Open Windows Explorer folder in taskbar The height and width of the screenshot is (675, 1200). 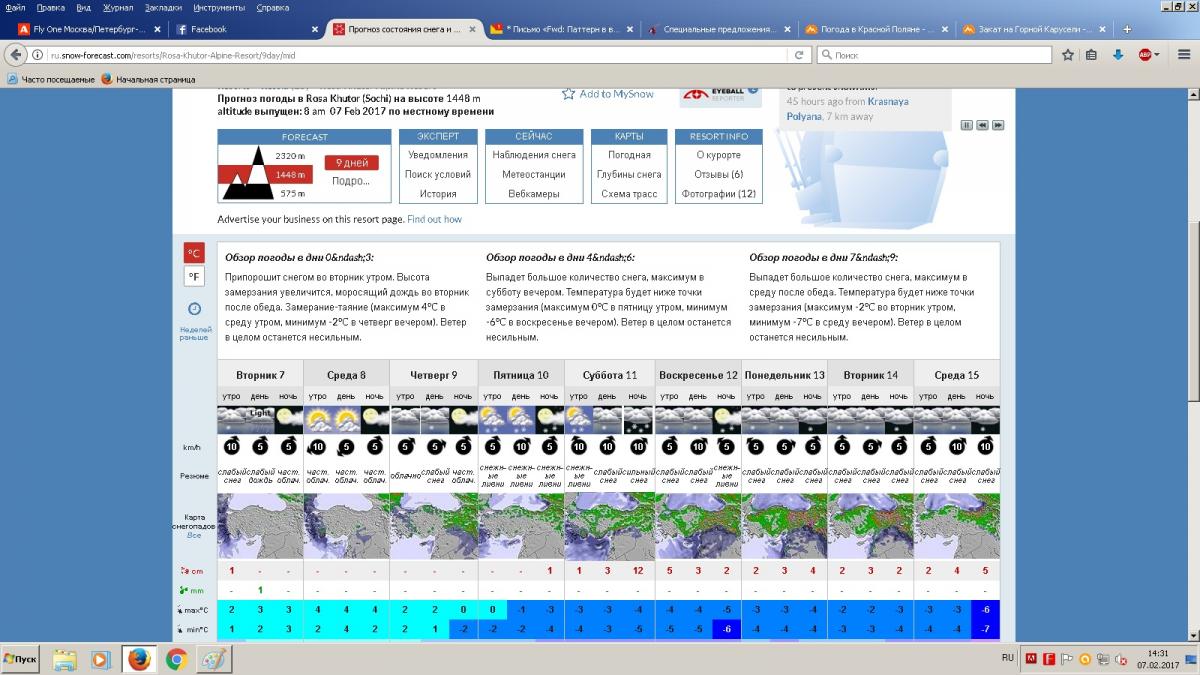pyautogui.click(x=65, y=659)
